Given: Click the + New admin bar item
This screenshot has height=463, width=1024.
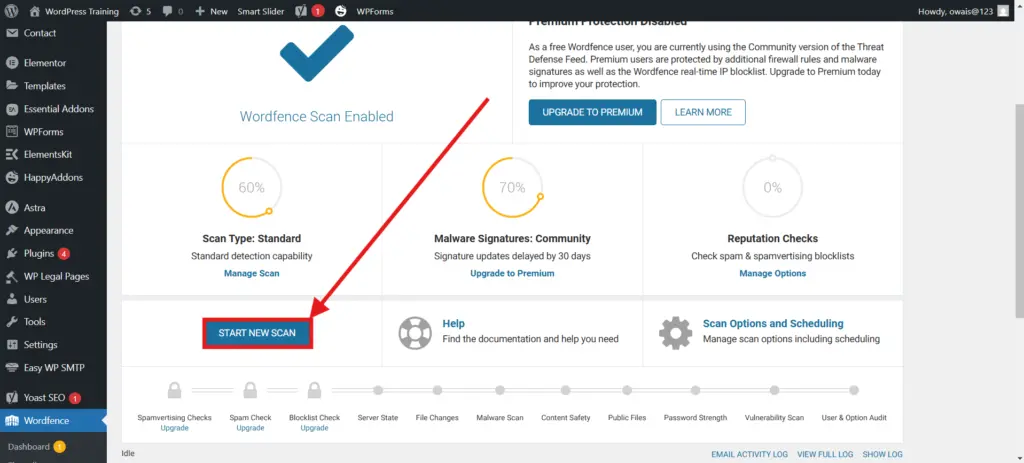Looking at the screenshot, I should coord(211,11).
